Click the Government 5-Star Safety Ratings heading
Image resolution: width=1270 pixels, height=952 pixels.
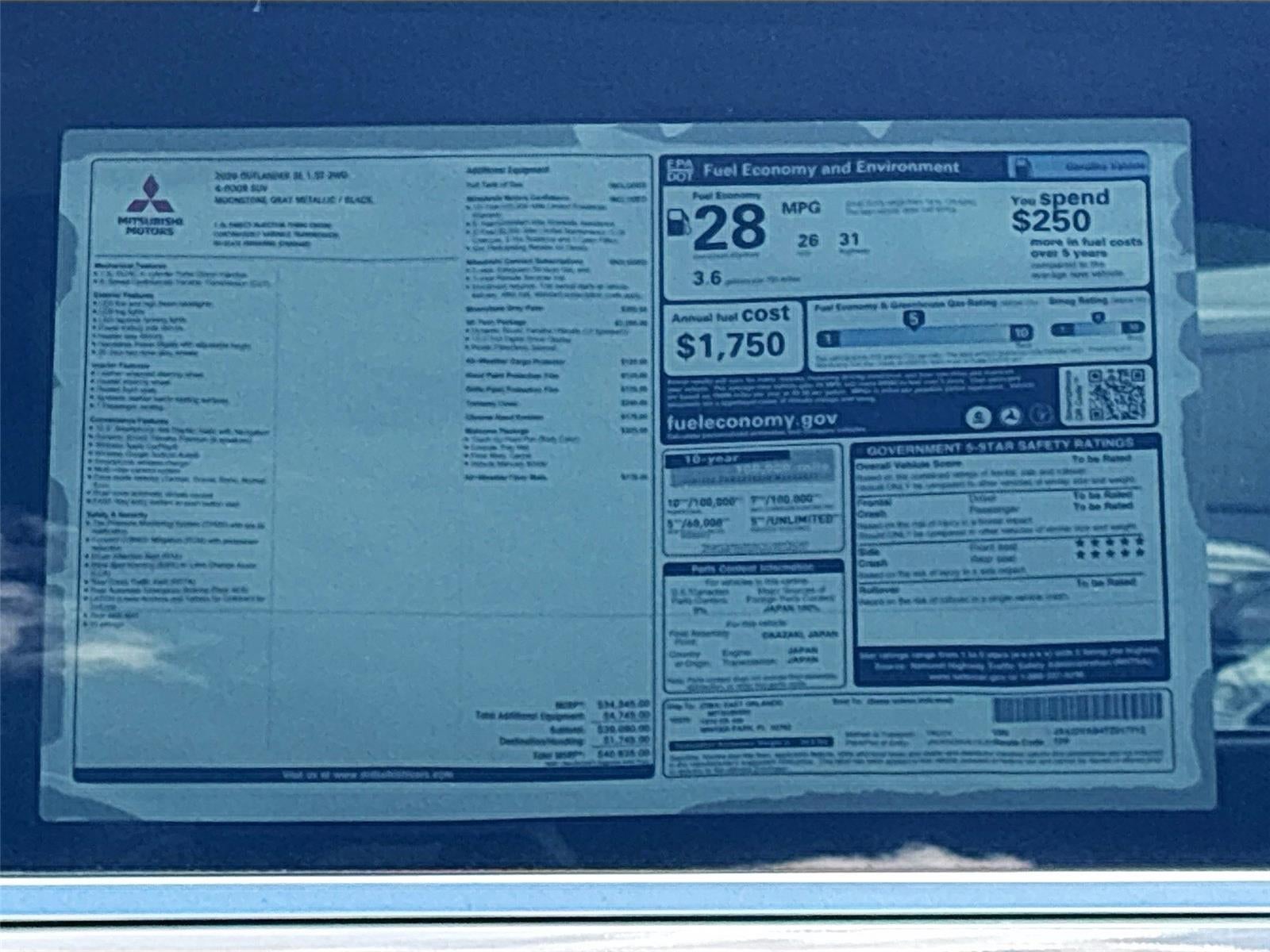tap(999, 447)
